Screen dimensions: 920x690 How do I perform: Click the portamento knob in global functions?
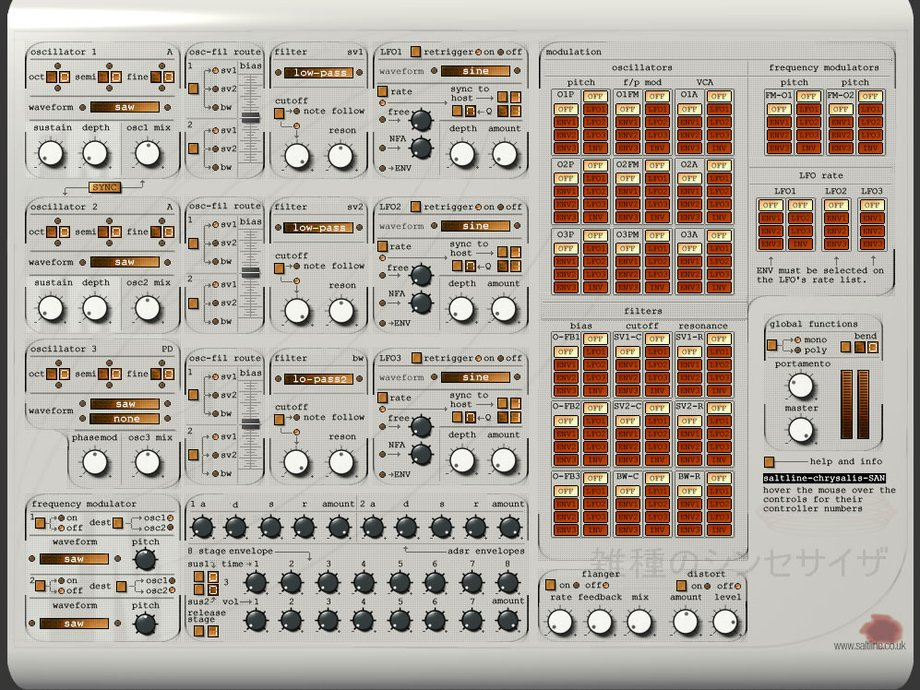click(802, 385)
